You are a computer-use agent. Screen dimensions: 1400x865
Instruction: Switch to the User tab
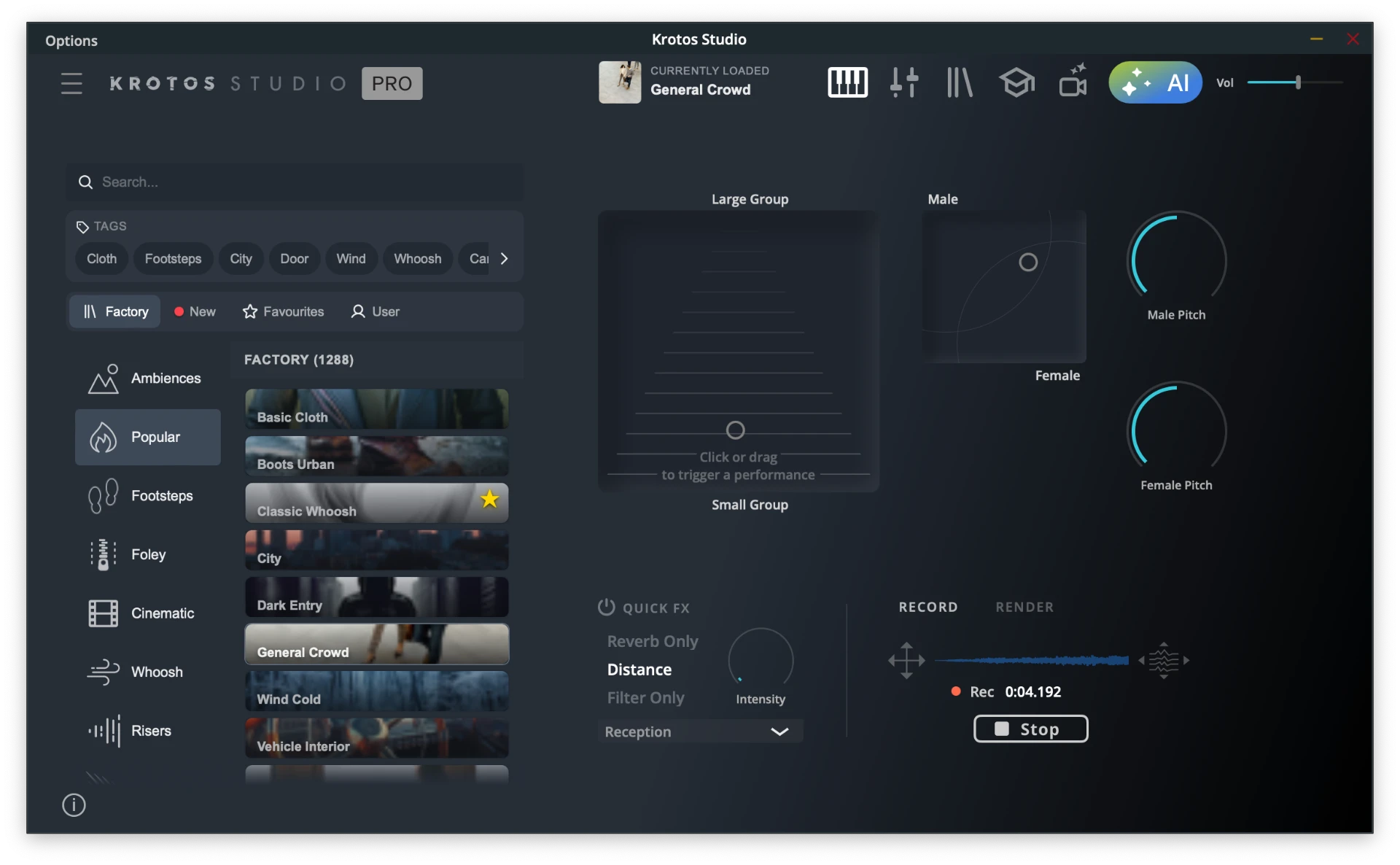tap(376, 311)
